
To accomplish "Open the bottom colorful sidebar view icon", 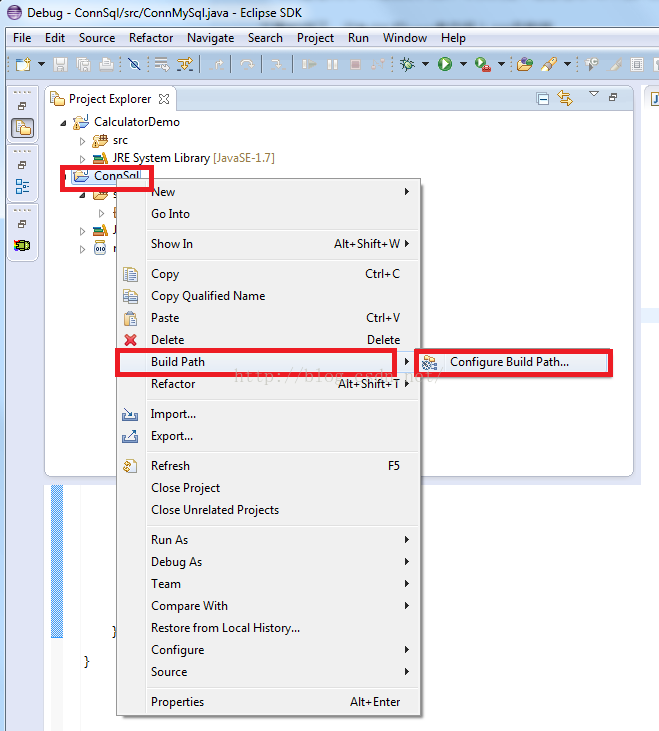I will click(22, 245).
